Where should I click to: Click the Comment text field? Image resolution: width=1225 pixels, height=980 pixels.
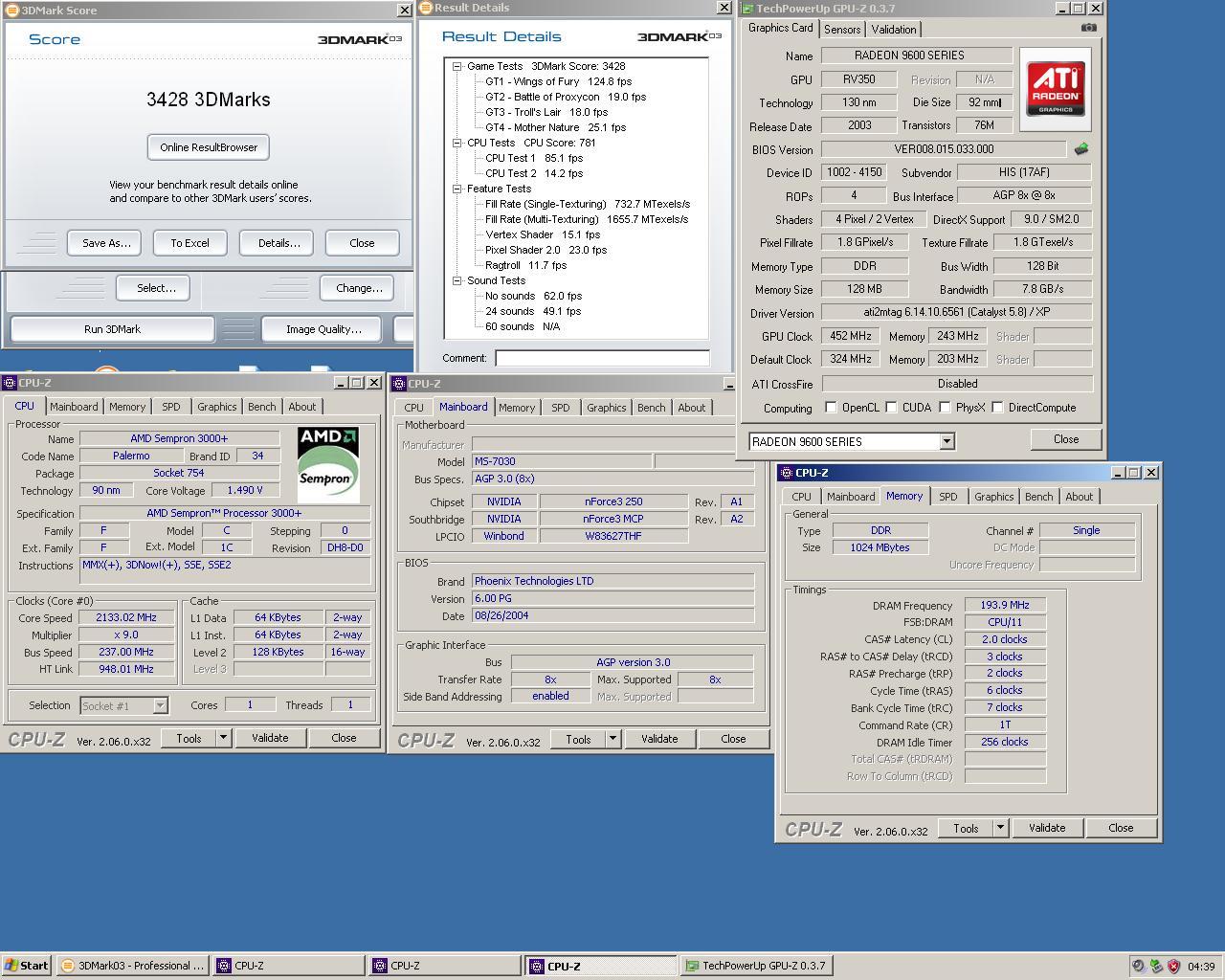pyautogui.click(x=602, y=358)
